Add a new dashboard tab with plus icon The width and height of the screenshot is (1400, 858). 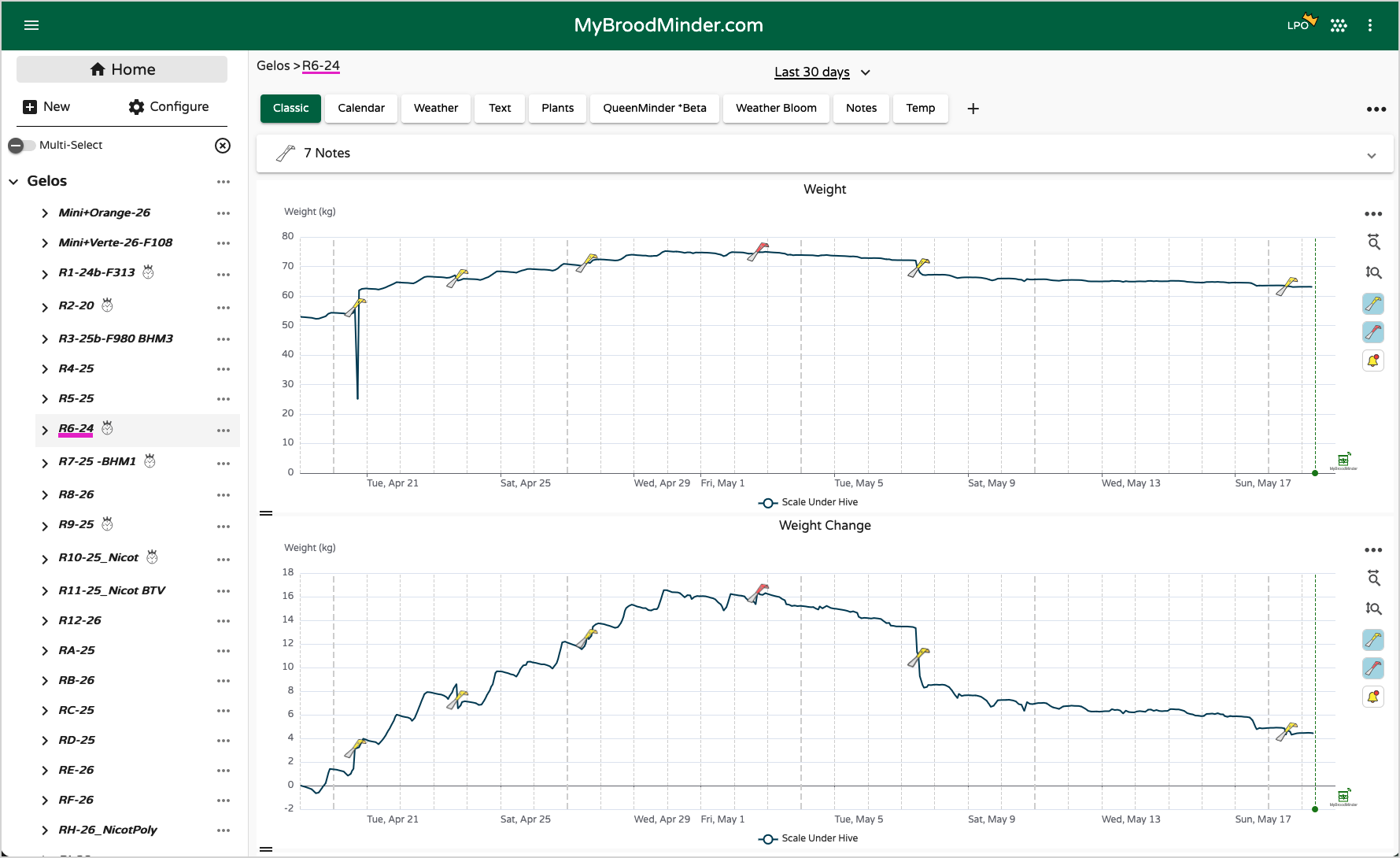tap(973, 109)
